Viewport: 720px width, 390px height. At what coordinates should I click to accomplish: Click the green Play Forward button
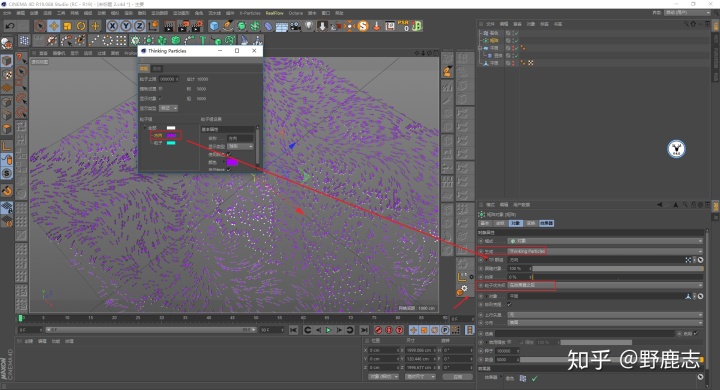point(328,330)
